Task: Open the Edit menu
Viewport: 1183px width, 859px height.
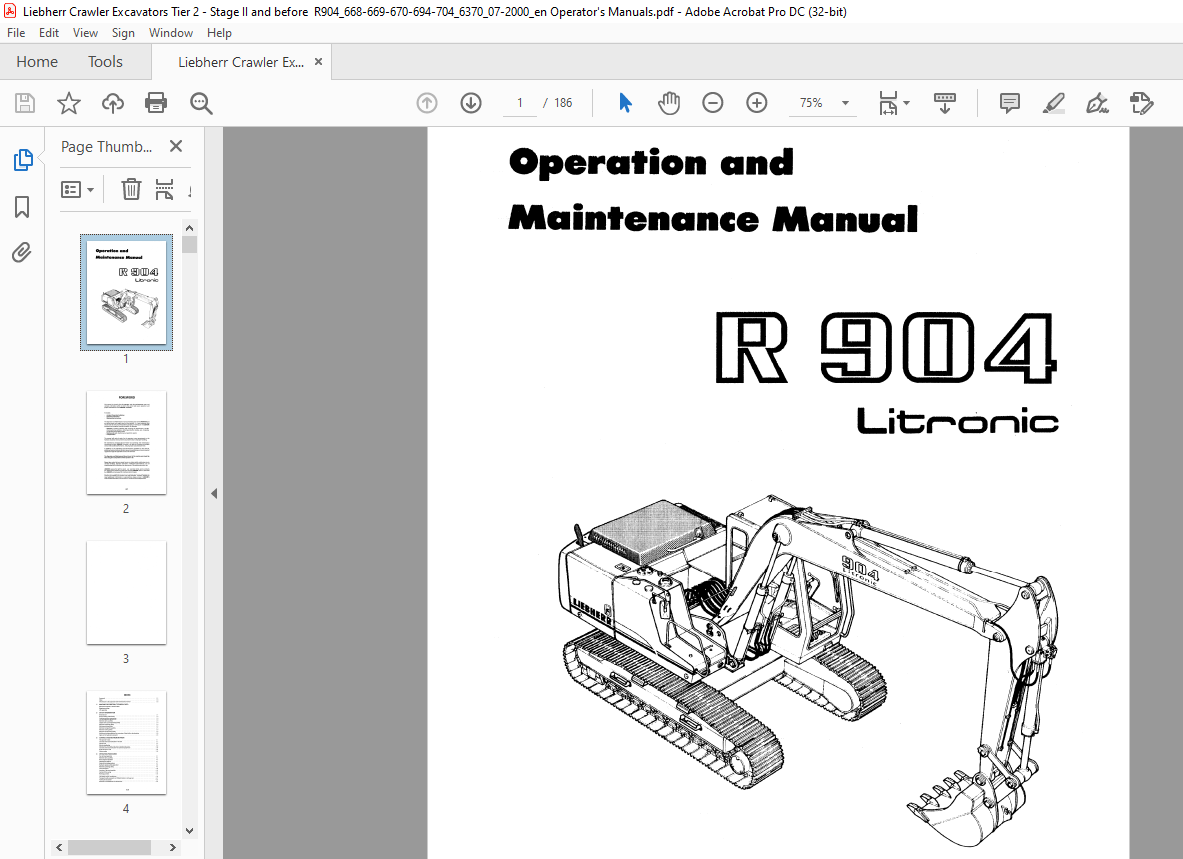Action: (49, 32)
